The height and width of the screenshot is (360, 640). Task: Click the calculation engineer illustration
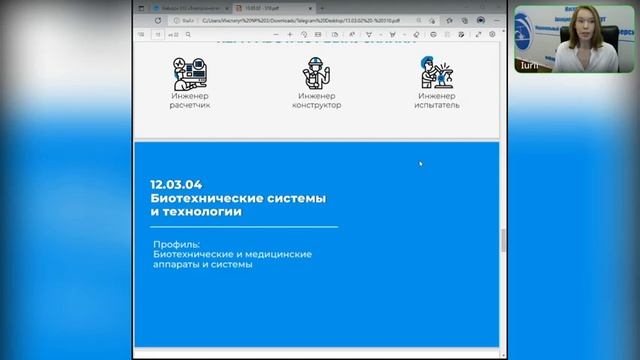(190, 74)
